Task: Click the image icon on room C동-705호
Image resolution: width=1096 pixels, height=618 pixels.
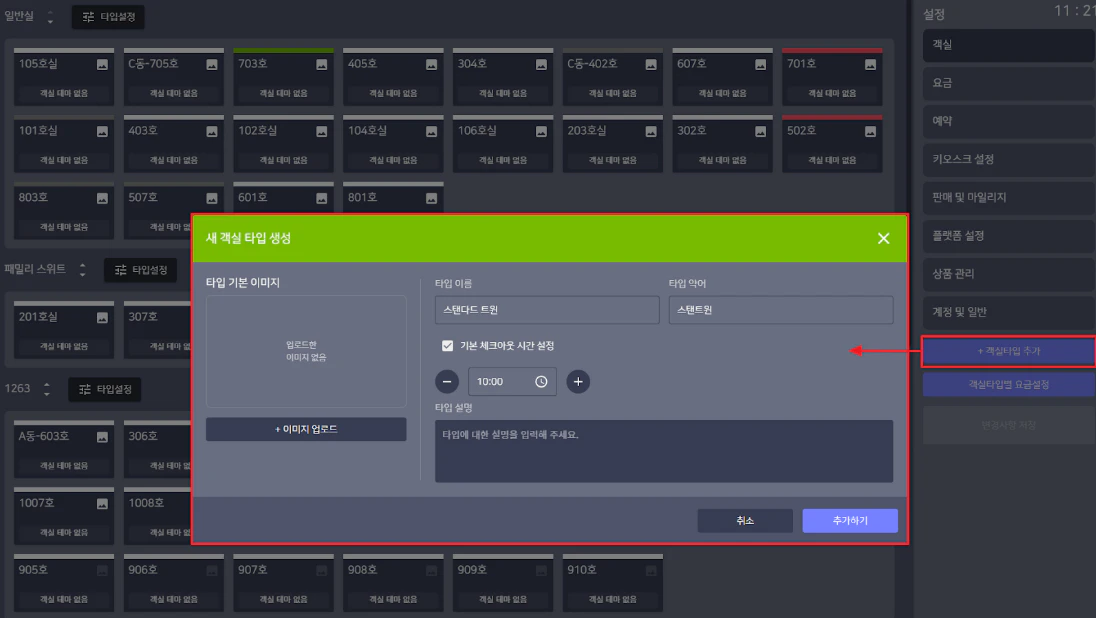Action: click(x=212, y=64)
